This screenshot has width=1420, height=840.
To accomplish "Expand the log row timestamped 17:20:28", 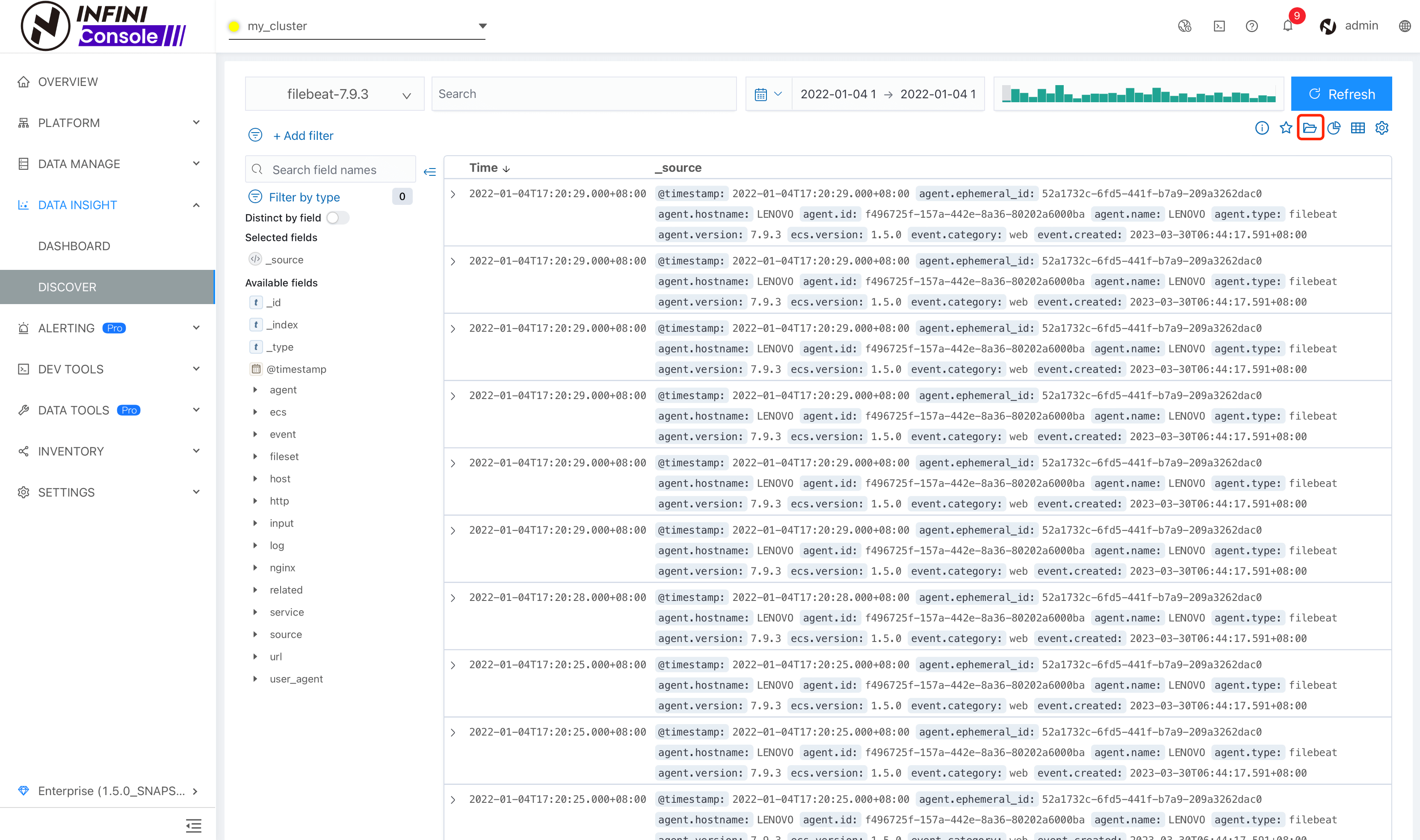I will point(453,598).
